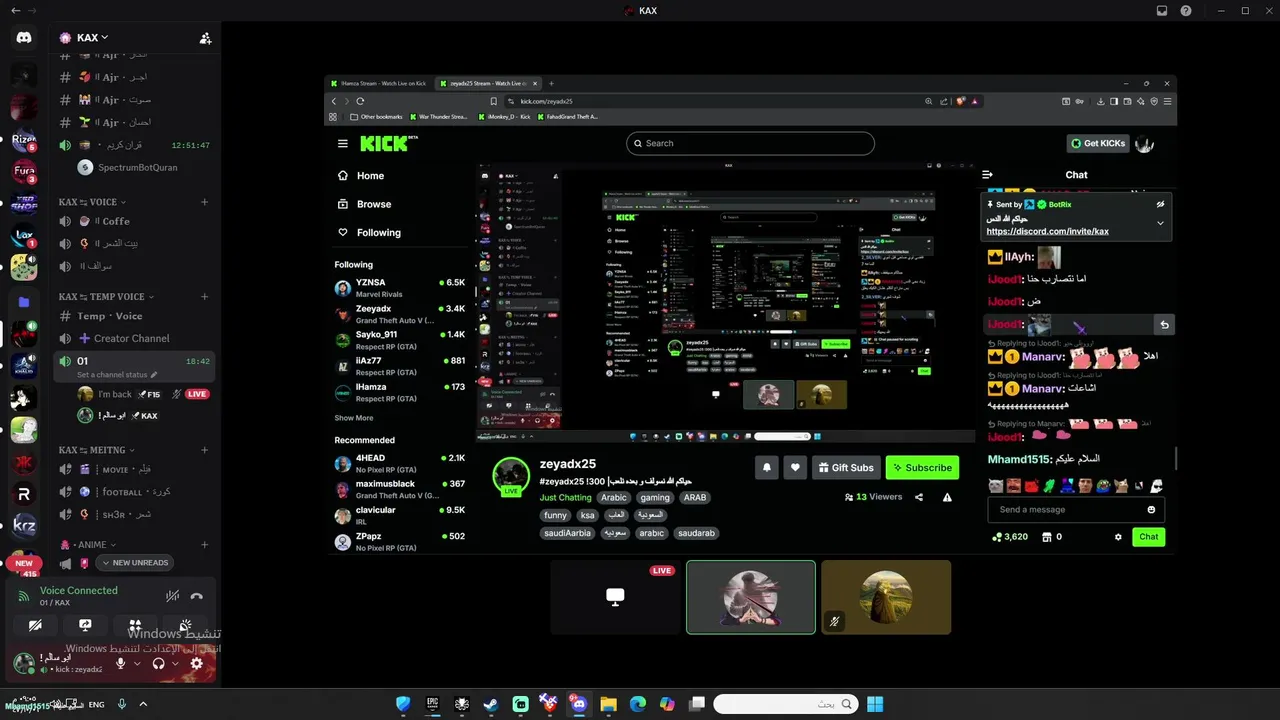Open Kick hamburger menu
The width and height of the screenshot is (1280, 720).
click(x=343, y=143)
